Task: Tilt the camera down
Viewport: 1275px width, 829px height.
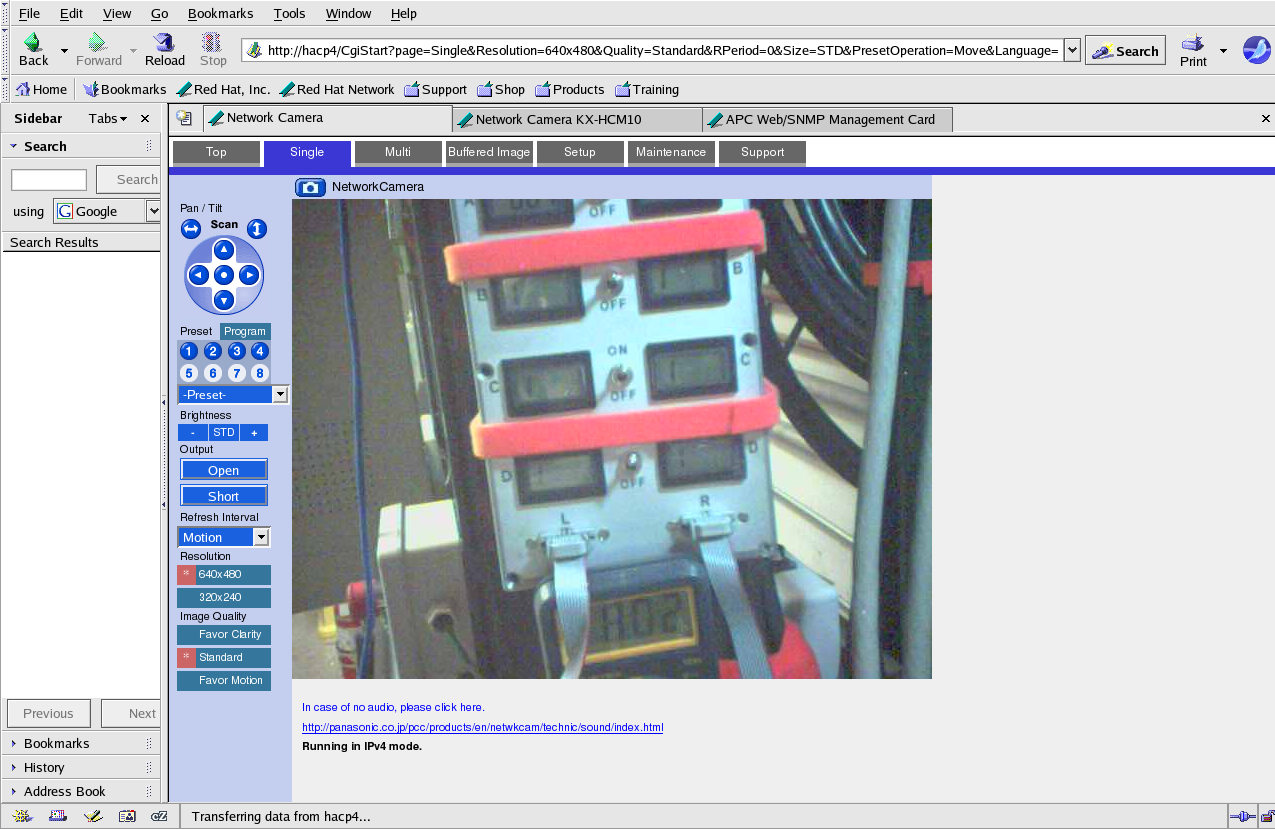Action: coord(224,299)
